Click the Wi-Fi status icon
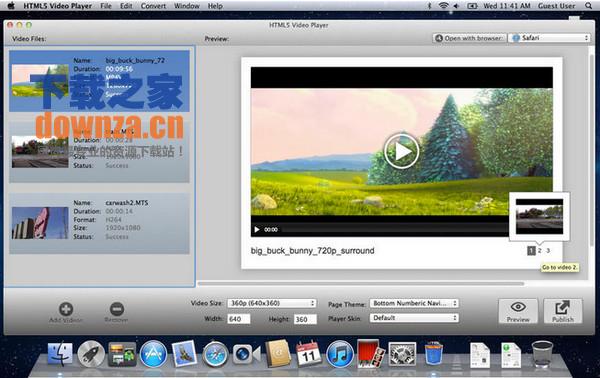 pos(443,6)
